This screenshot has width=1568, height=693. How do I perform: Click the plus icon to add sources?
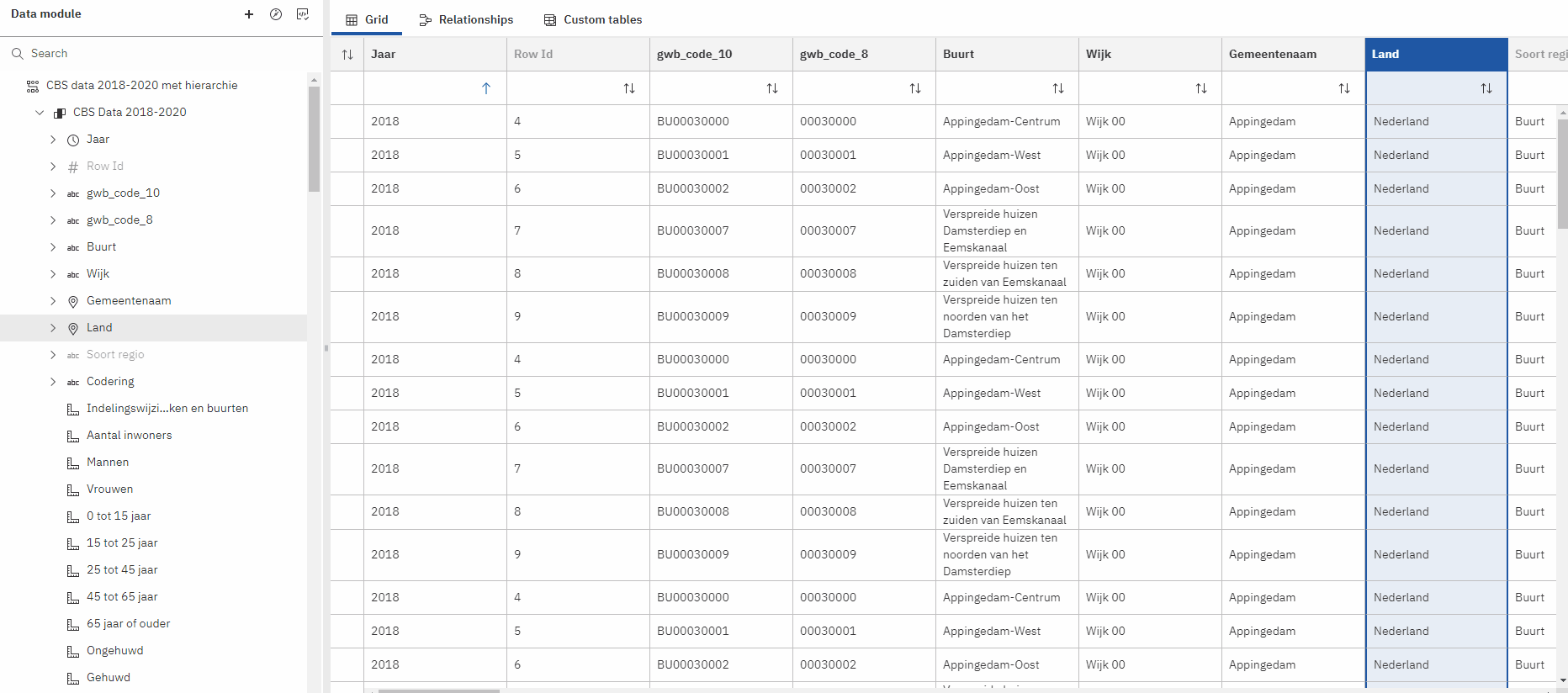(x=249, y=14)
